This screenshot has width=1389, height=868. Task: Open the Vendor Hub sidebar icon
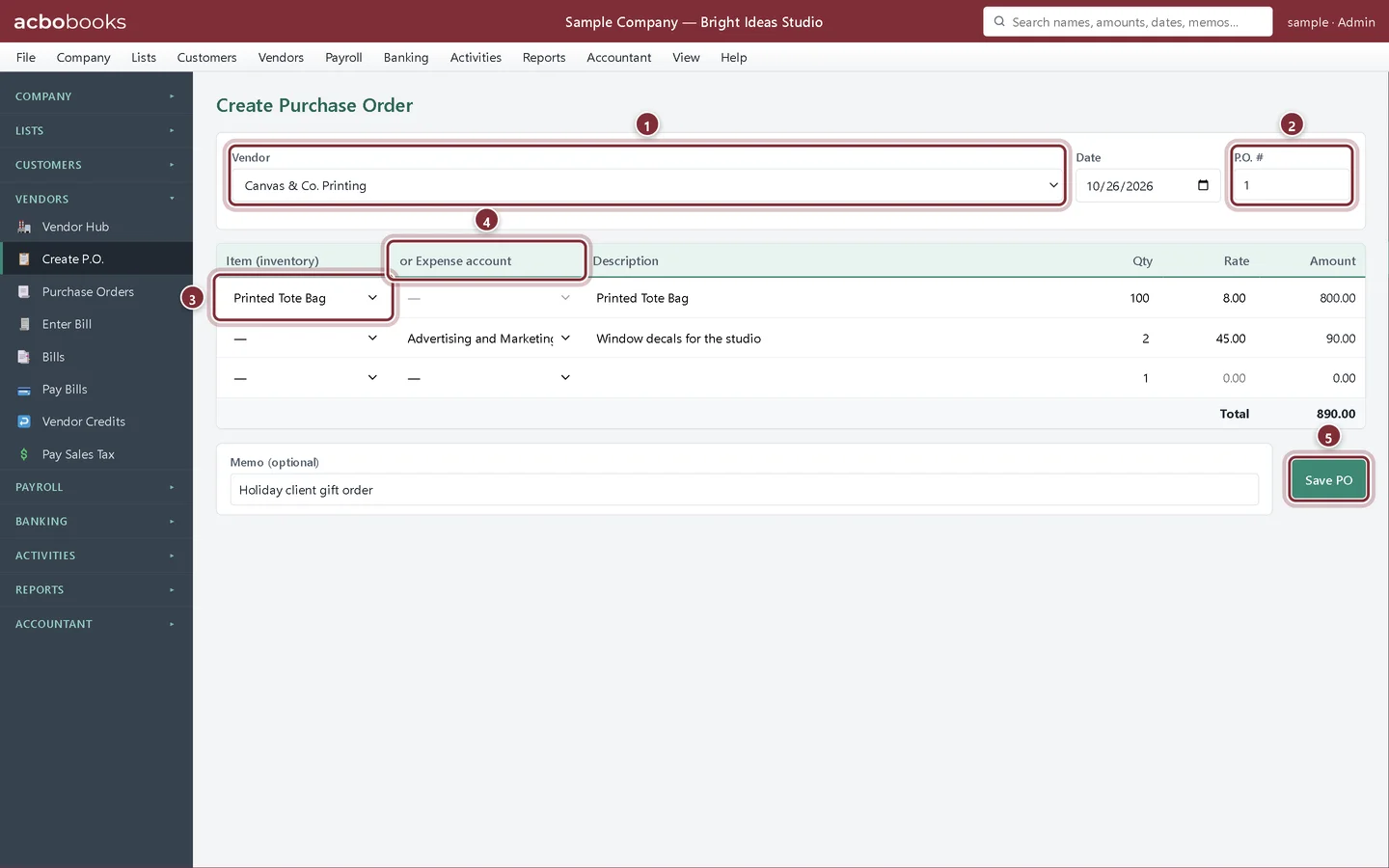[24, 227]
